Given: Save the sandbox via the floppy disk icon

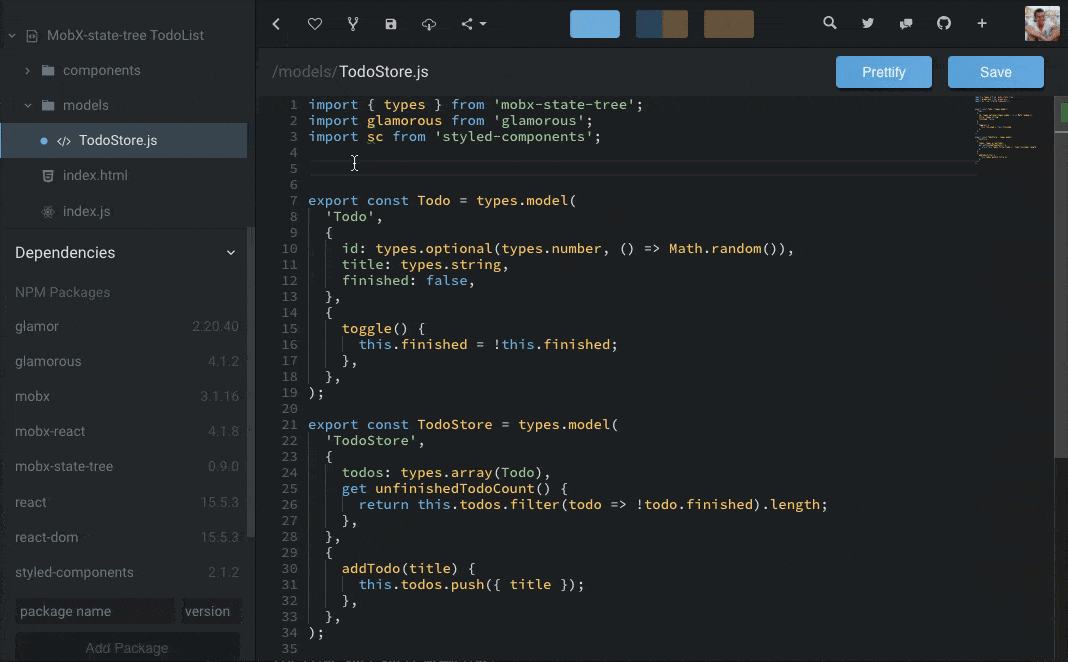Looking at the screenshot, I should (390, 23).
